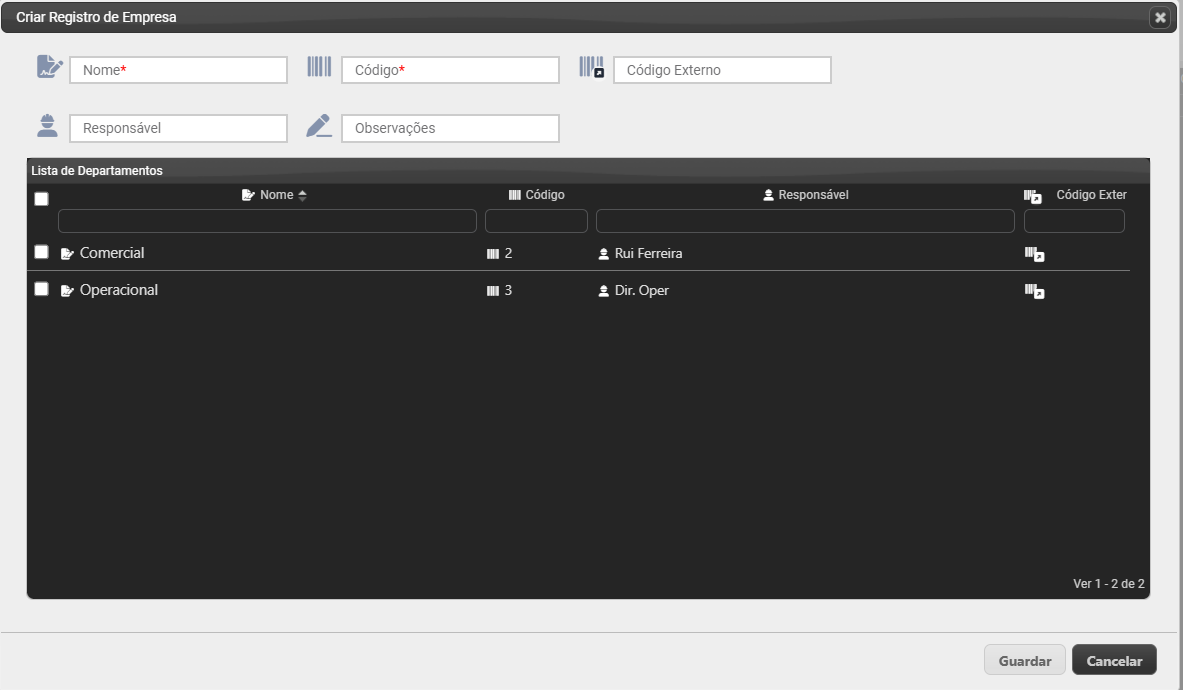Viewport: 1183px width, 690px height.
Task: Click the Rui Ferreira cell
Action: pos(648,254)
